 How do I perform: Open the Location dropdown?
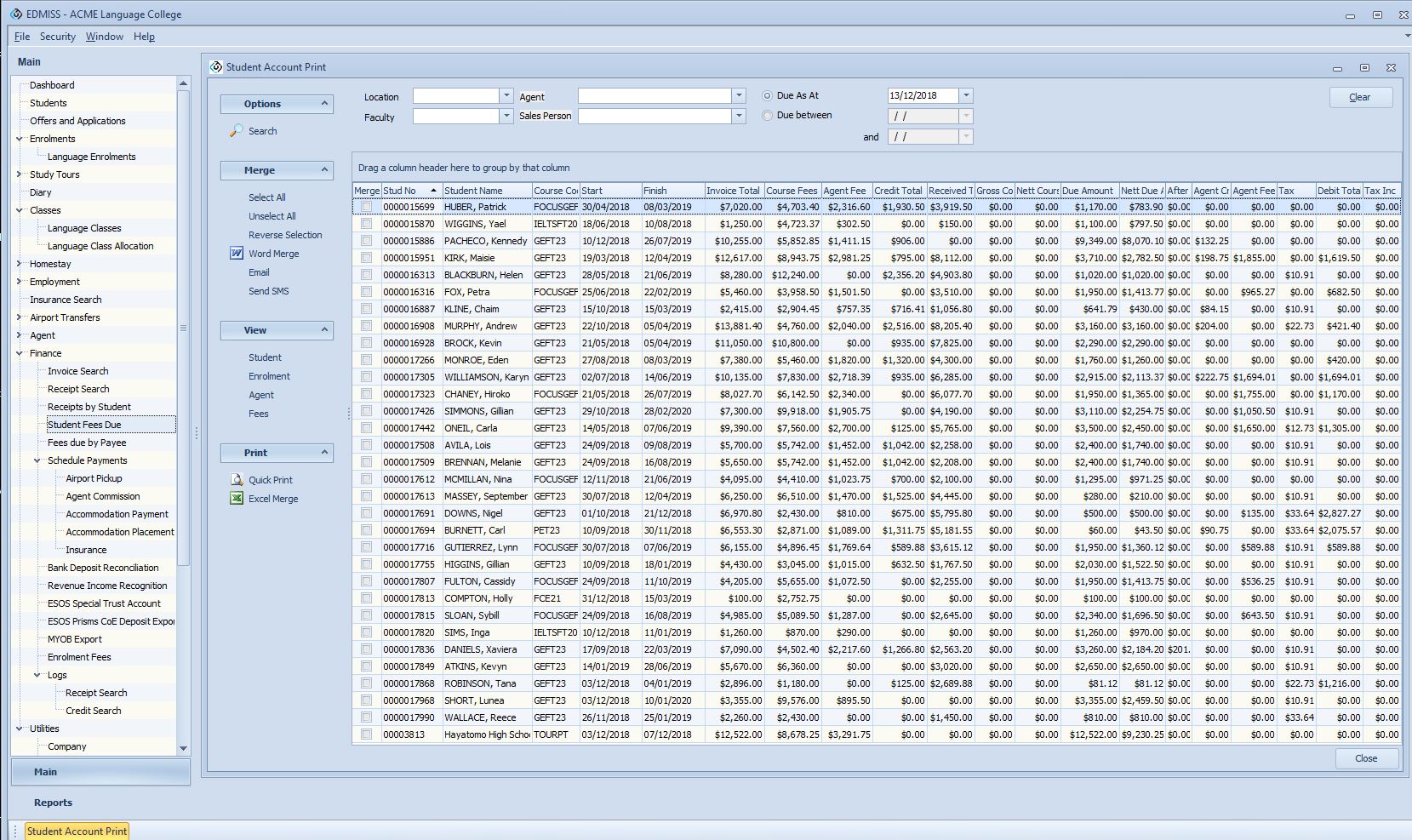tap(506, 96)
